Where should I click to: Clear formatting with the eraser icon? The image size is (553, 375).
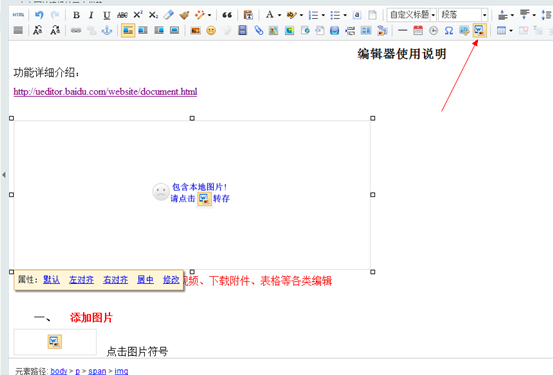169,15
